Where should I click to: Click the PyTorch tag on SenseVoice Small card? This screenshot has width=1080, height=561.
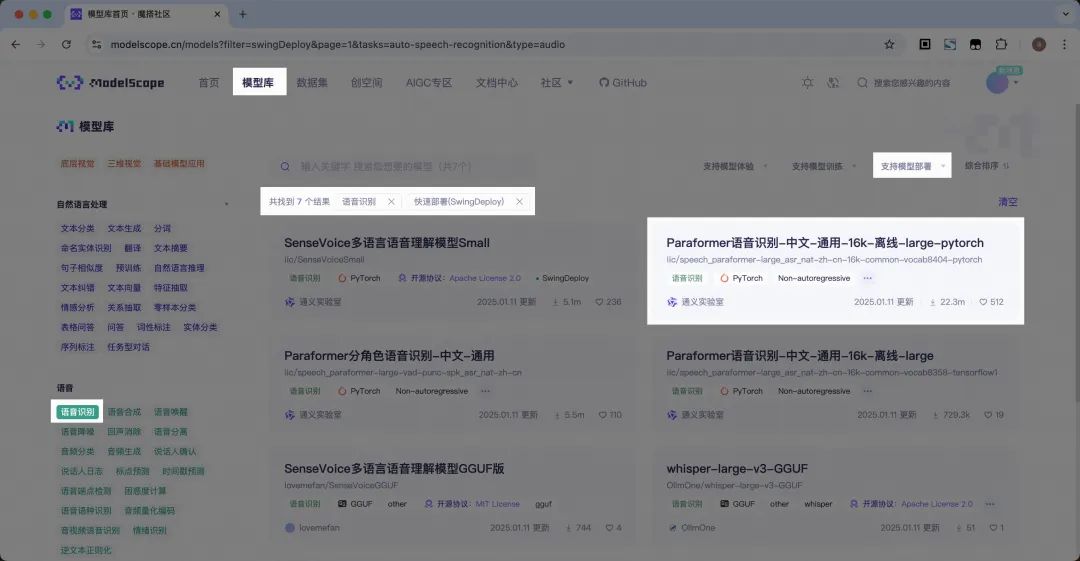click(x=359, y=278)
